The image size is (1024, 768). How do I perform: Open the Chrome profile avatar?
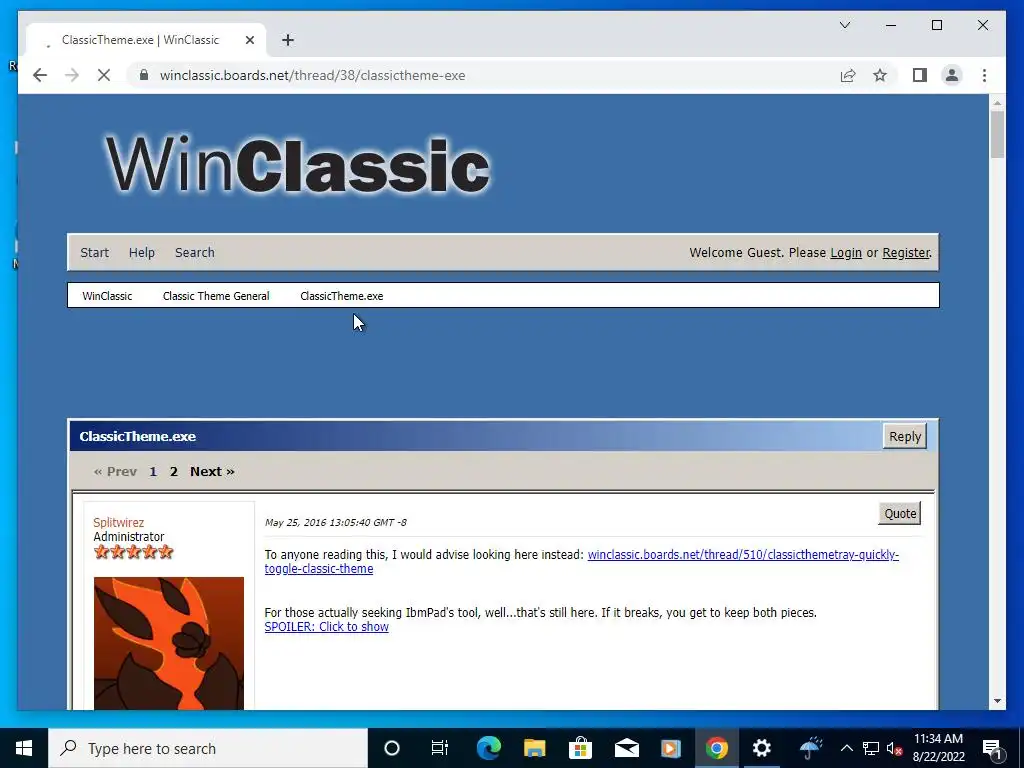point(952,75)
